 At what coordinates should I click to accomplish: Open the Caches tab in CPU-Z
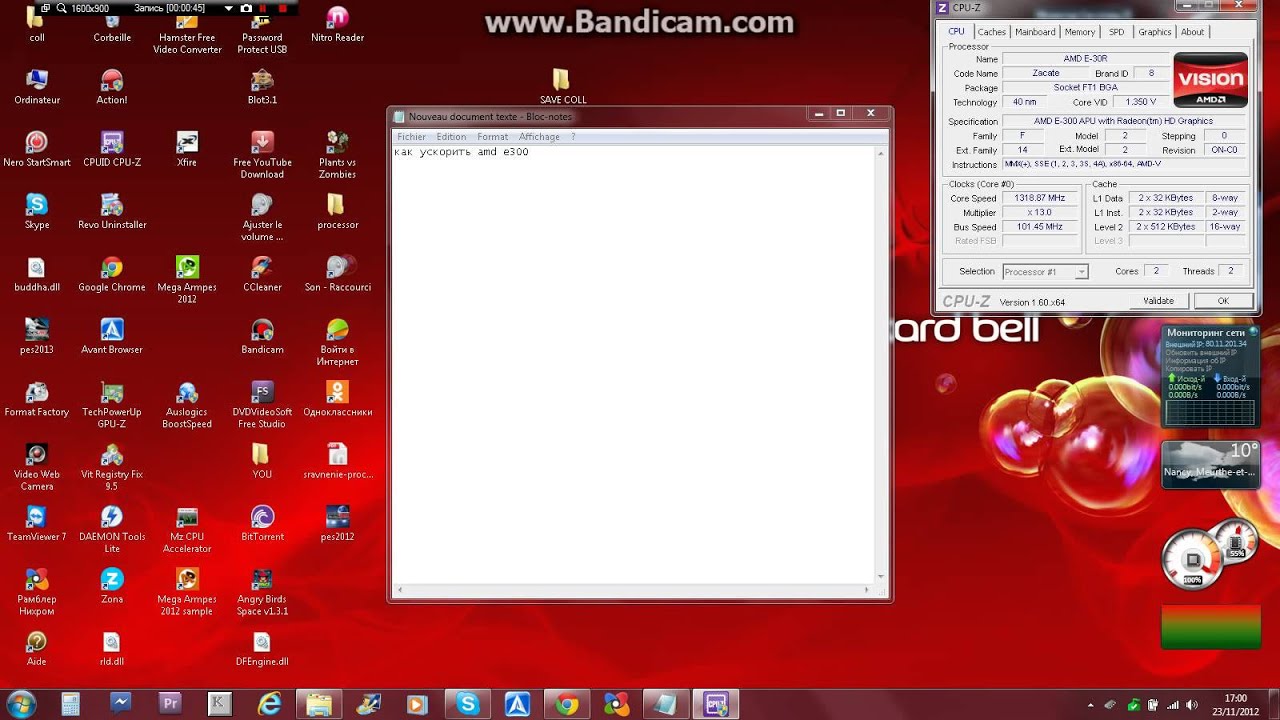pos(991,32)
